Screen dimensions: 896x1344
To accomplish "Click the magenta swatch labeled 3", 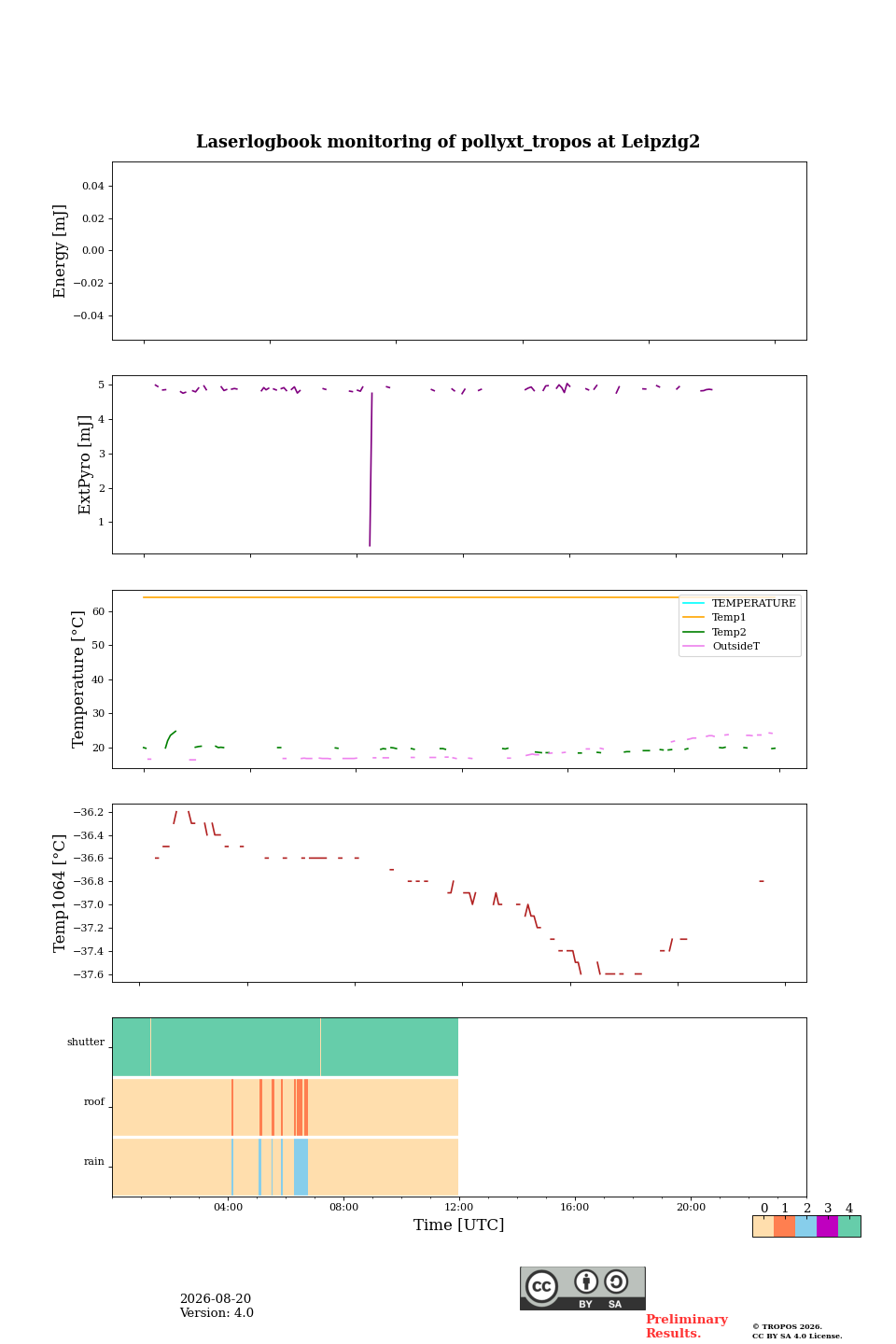I will [x=828, y=1226].
